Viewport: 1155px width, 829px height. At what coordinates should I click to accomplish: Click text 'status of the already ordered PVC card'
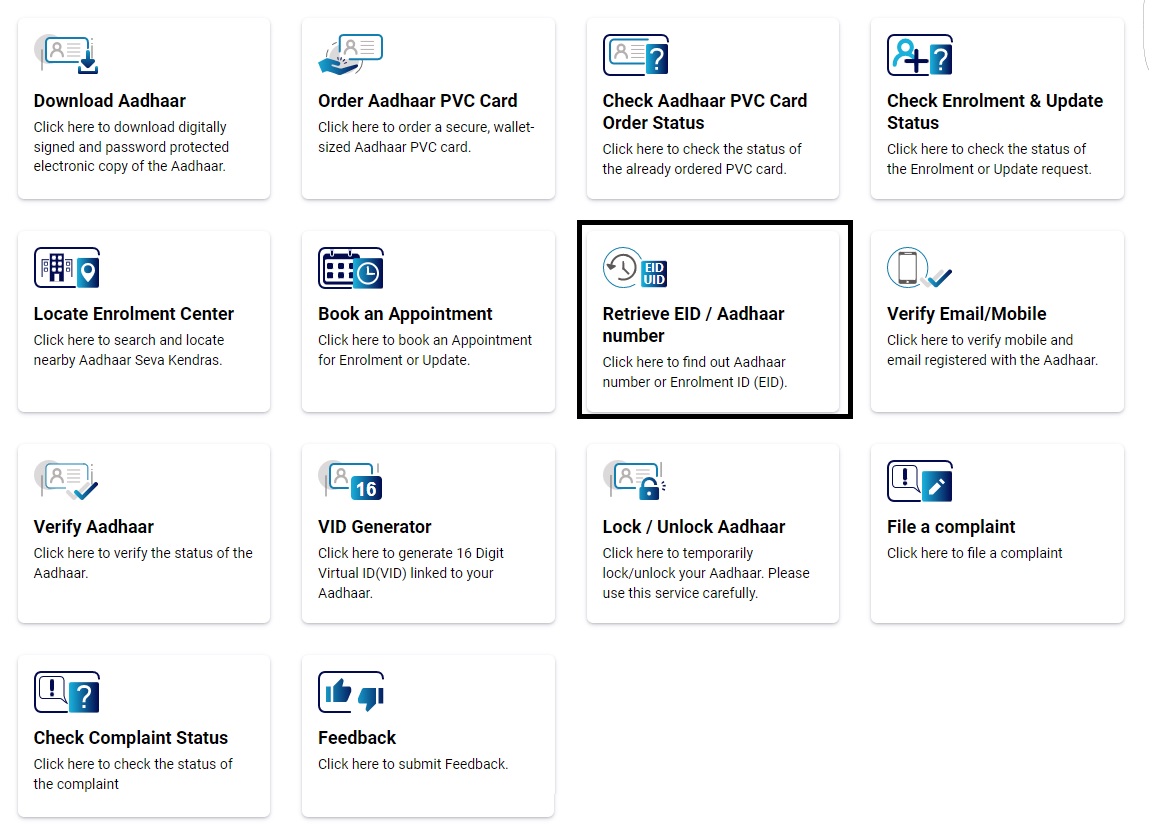pyautogui.click(x=702, y=159)
